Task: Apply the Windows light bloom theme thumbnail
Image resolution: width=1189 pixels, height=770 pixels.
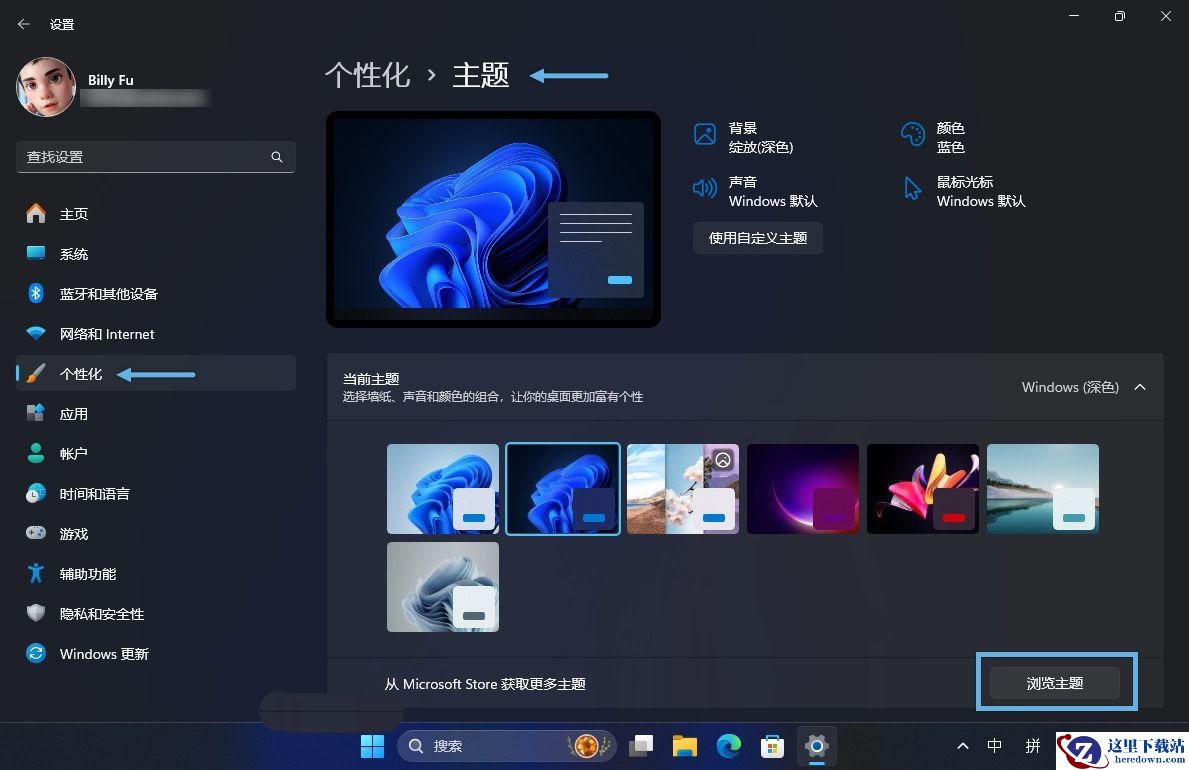Action: [x=443, y=489]
